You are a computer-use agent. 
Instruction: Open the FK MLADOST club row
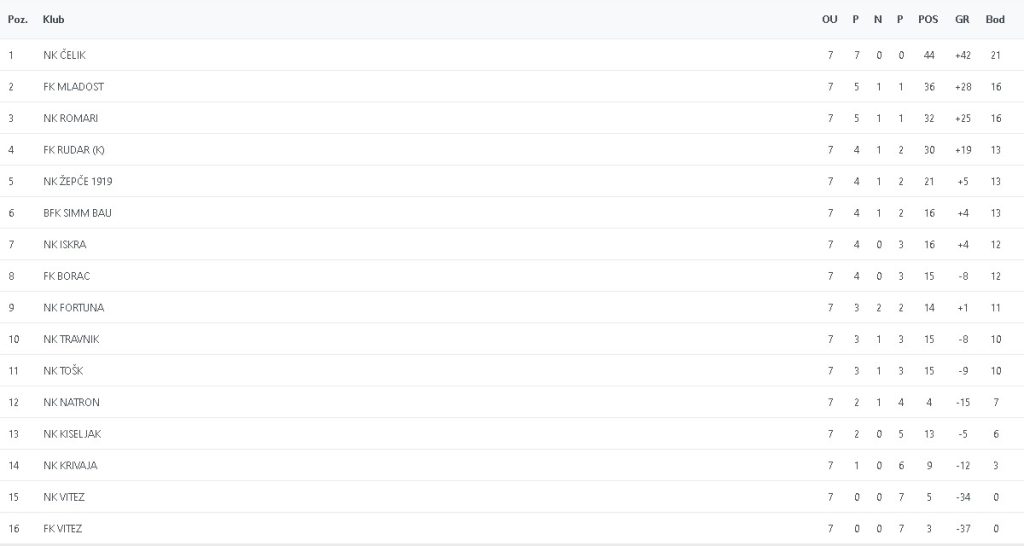coord(73,87)
